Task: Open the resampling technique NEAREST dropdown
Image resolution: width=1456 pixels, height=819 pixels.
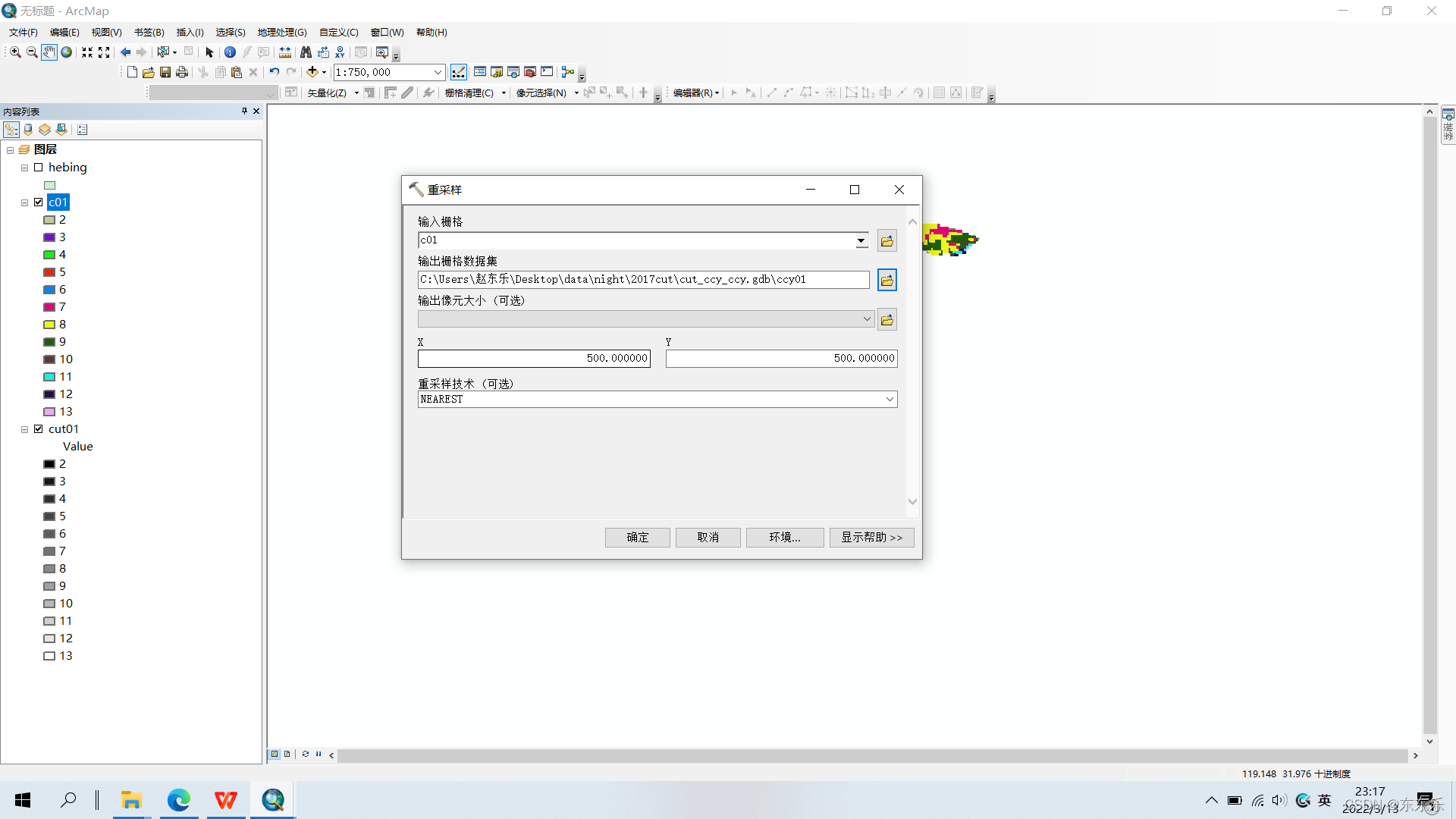Action: tap(890, 400)
